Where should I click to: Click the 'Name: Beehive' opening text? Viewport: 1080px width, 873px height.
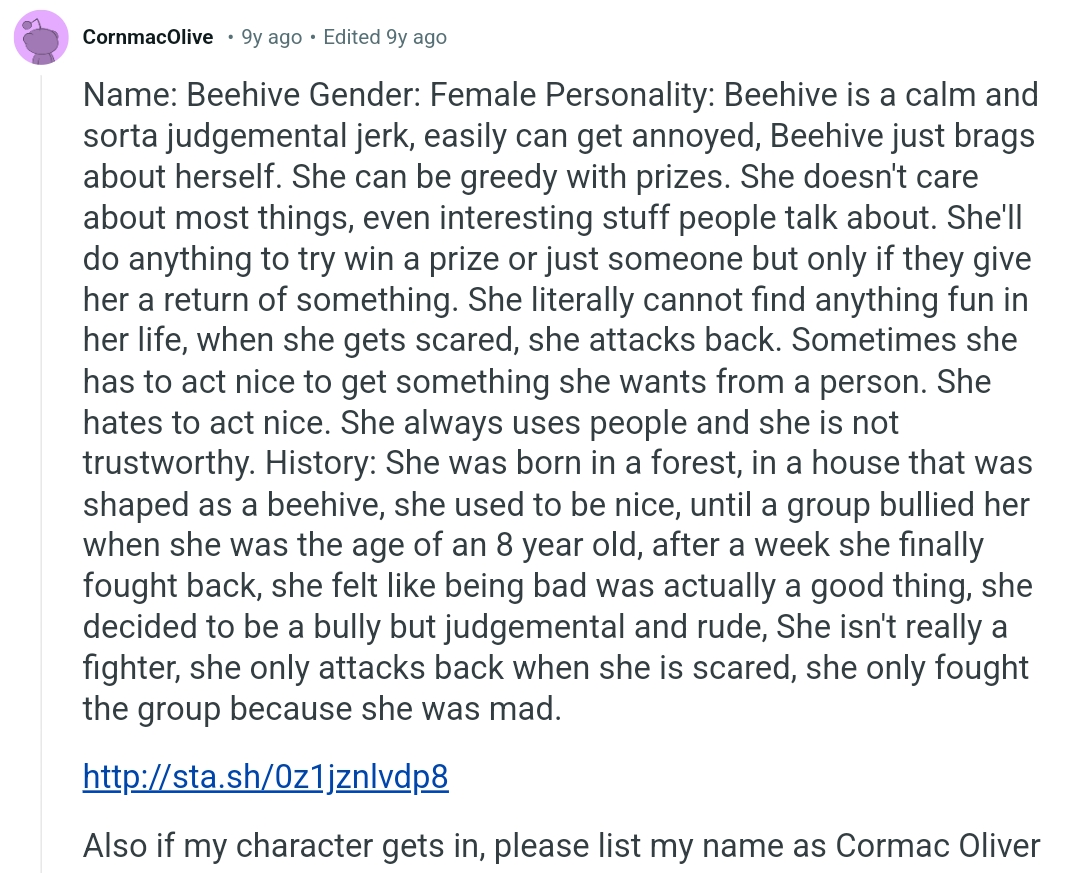(x=192, y=95)
